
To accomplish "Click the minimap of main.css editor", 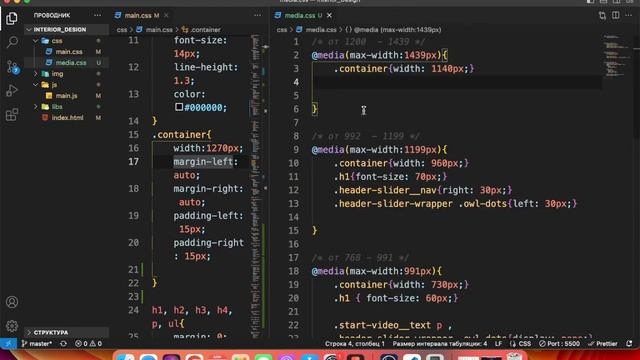I will (256, 186).
